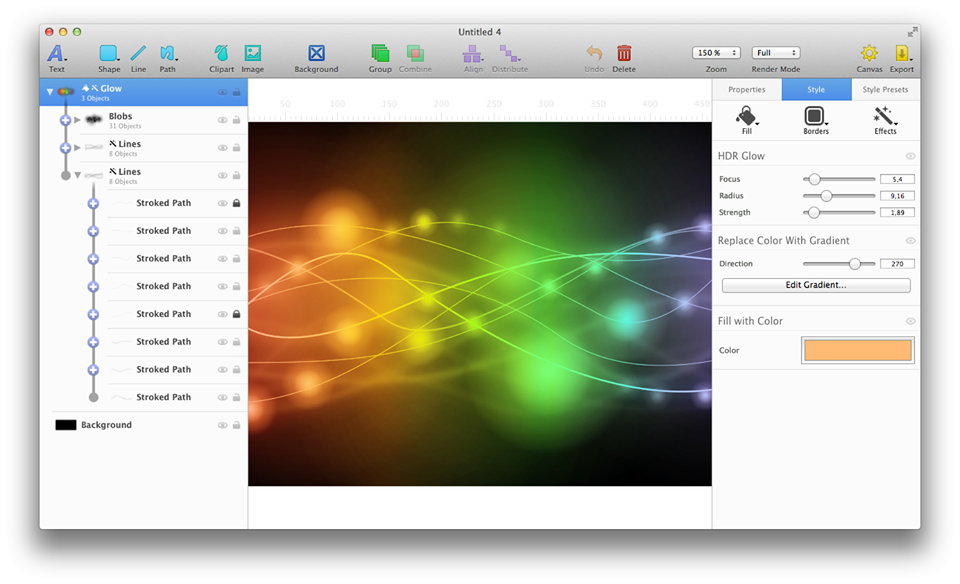Switch to the Properties tab
960x584 pixels.
pyautogui.click(x=747, y=89)
